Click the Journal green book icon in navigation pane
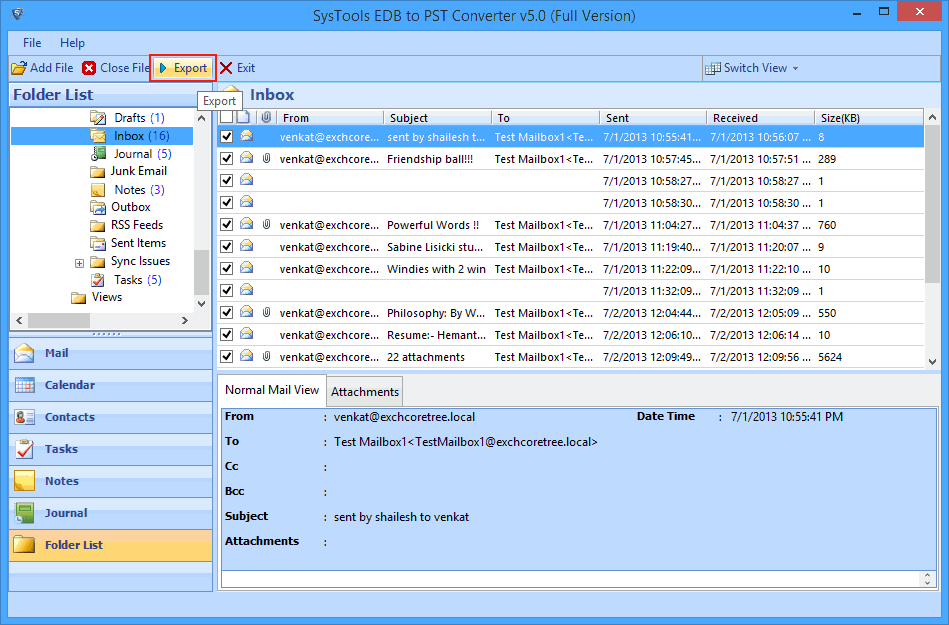This screenshot has height=625, width=949. [x=25, y=513]
